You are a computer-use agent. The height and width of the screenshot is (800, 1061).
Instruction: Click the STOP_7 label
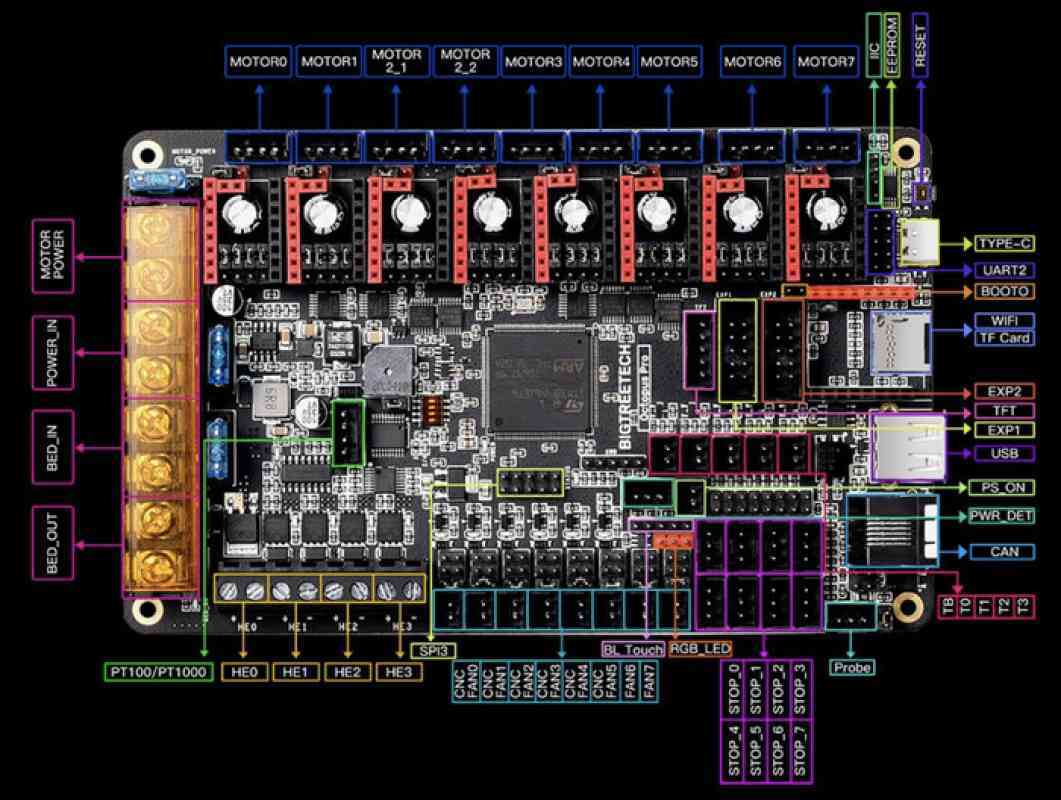click(x=800, y=751)
